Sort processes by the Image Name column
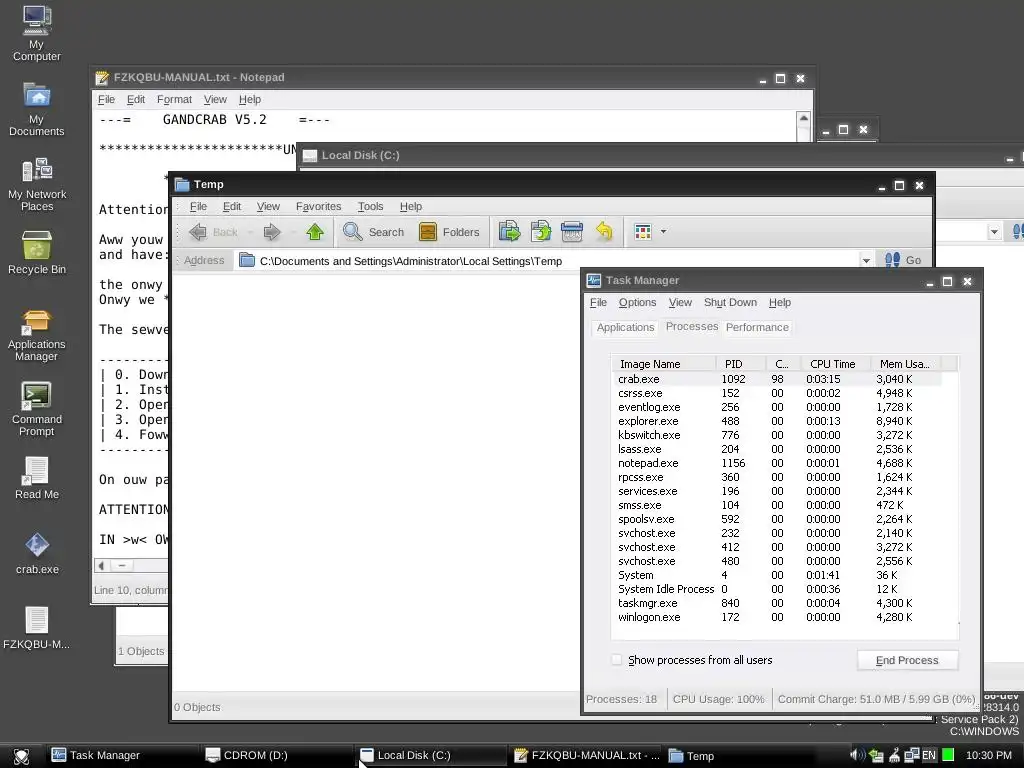 pos(664,364)
